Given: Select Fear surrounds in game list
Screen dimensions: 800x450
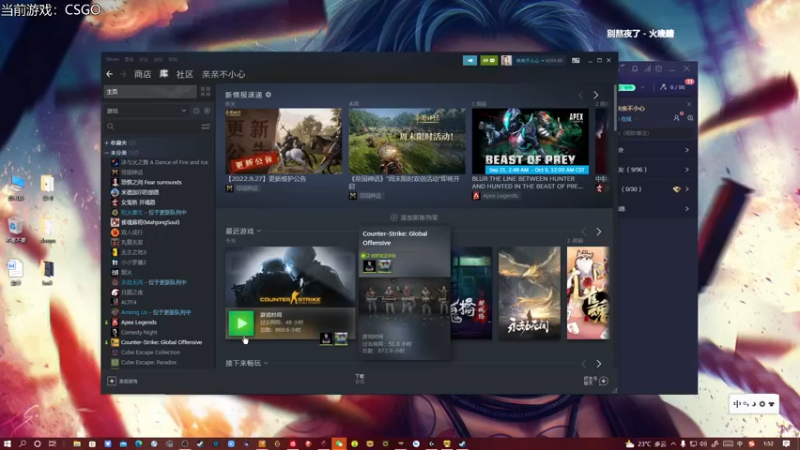Looking at the screenshot, I should (x=146, y=182).
